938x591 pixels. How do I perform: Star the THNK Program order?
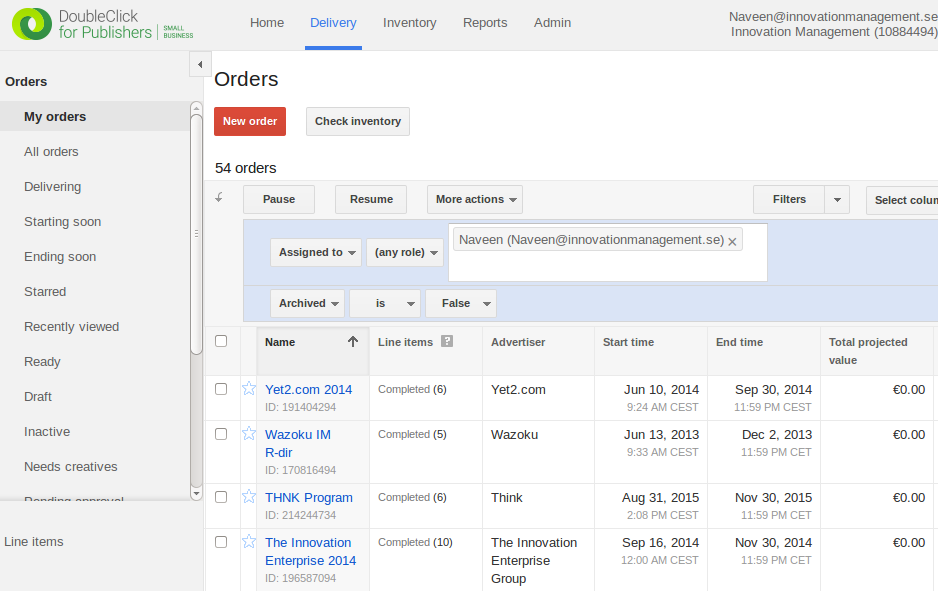pos(249,496)
